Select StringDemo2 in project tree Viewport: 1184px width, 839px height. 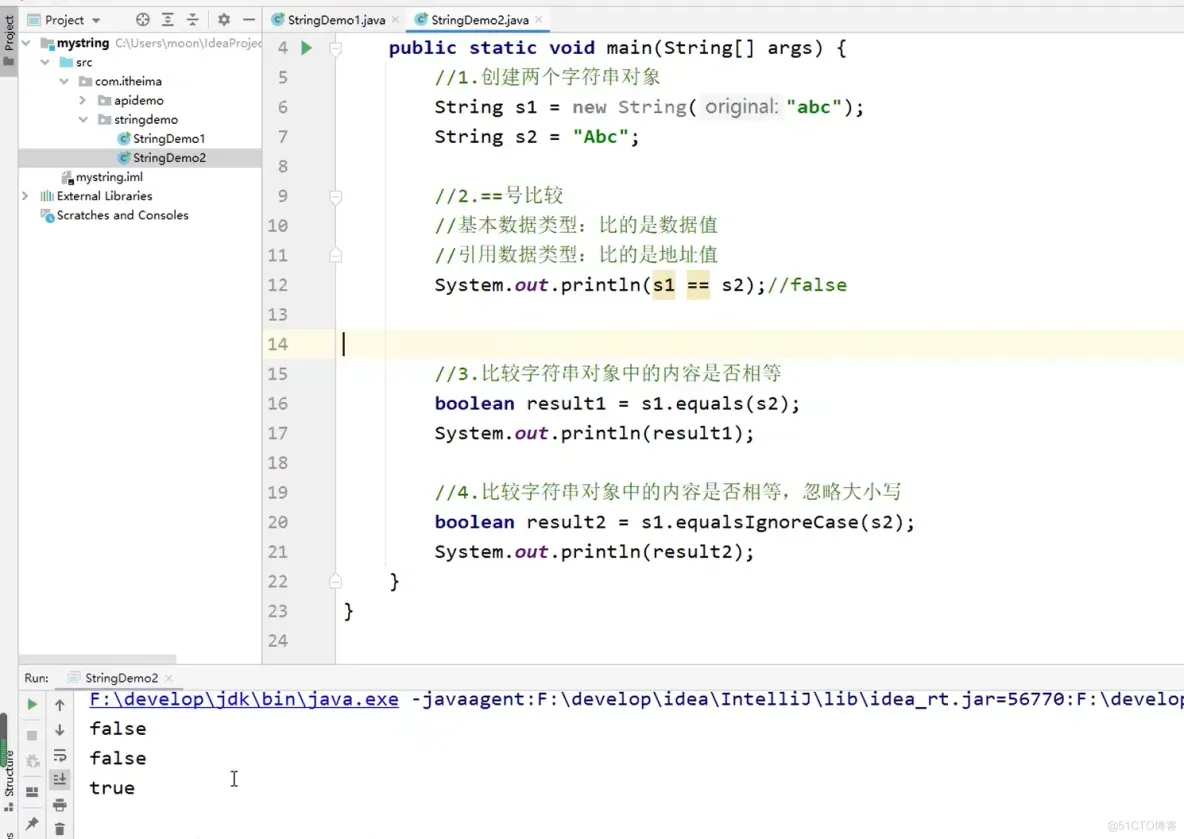click(169, 158)
